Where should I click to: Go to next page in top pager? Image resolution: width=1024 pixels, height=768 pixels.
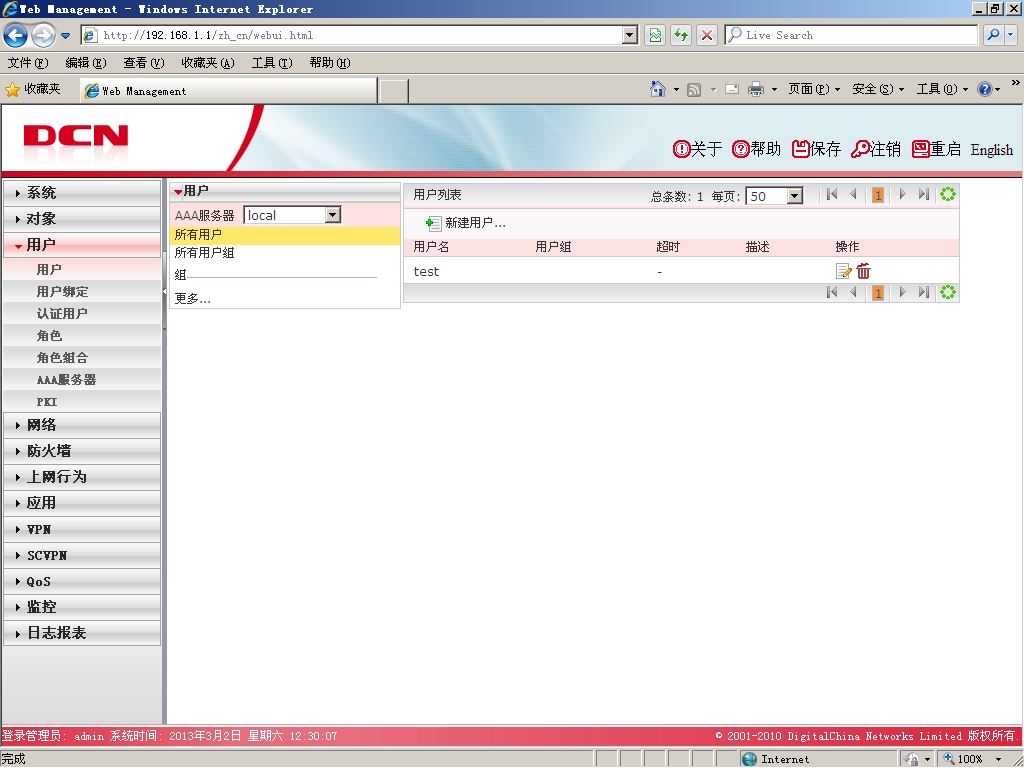coord(903,194)
